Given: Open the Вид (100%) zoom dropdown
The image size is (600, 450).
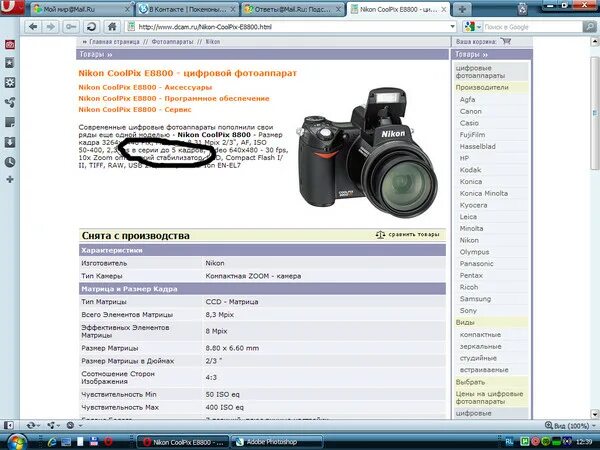Looking at the screenshot, I should (569, 426).
